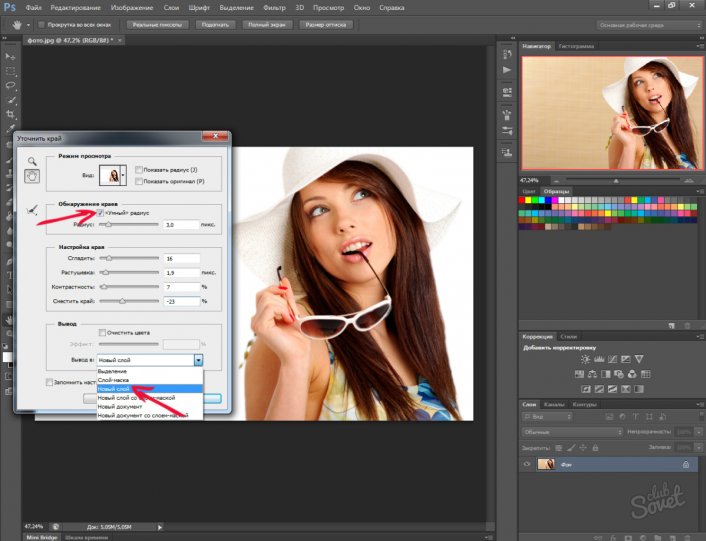Select the Zoom tool in Refine Edge dialog
This screenshot has width=706, height=541.
pos(32,161)
